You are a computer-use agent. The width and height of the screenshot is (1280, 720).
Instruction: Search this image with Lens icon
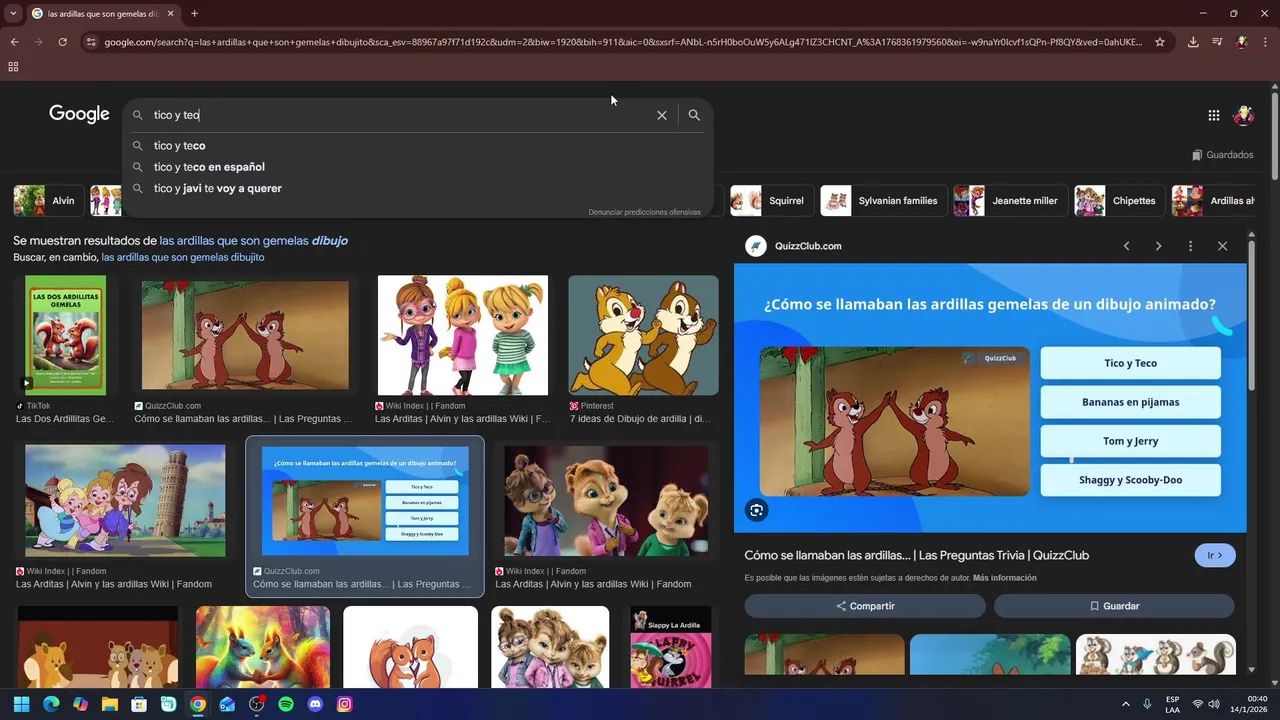point(756,511)
